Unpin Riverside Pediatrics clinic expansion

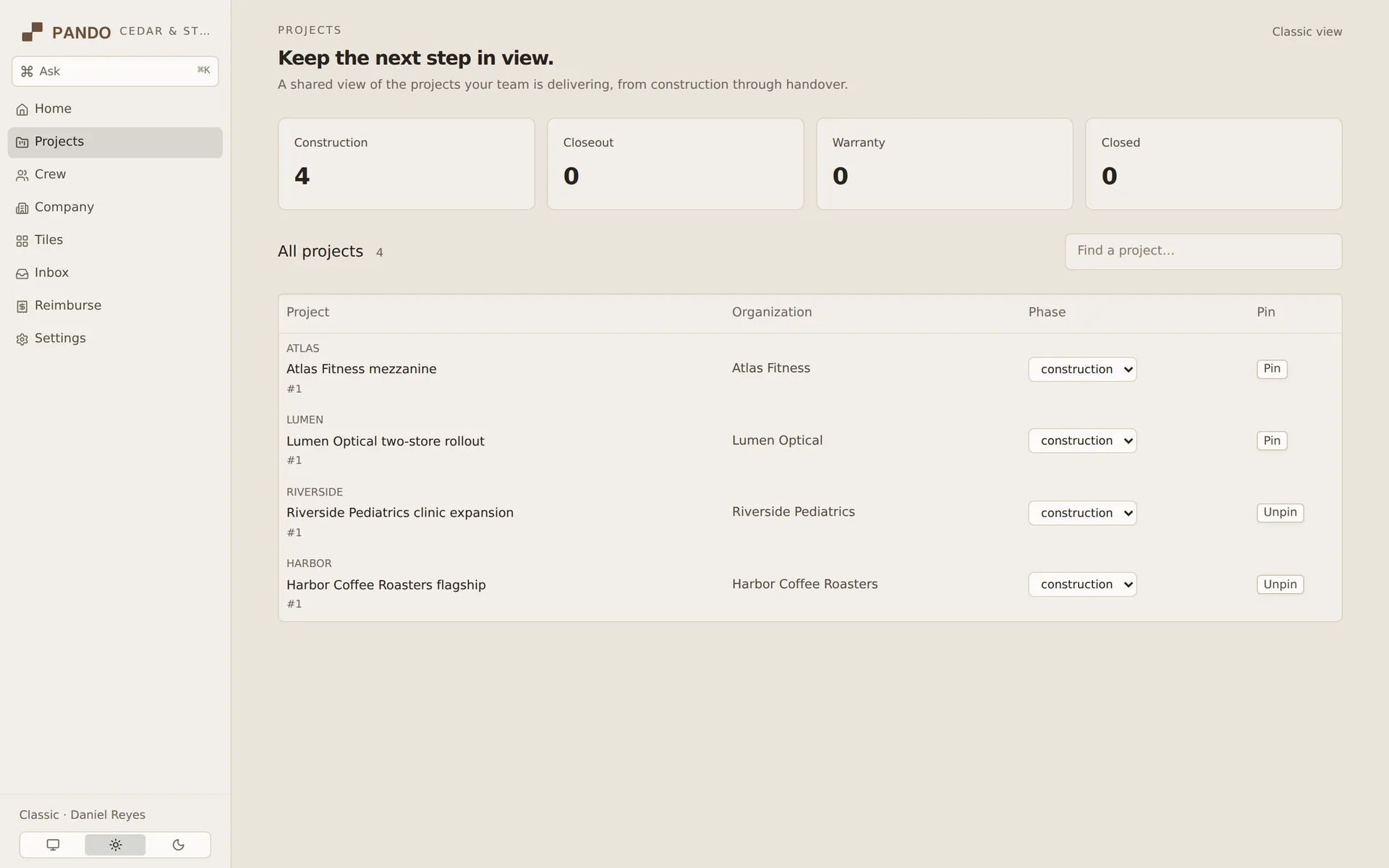1280,513
